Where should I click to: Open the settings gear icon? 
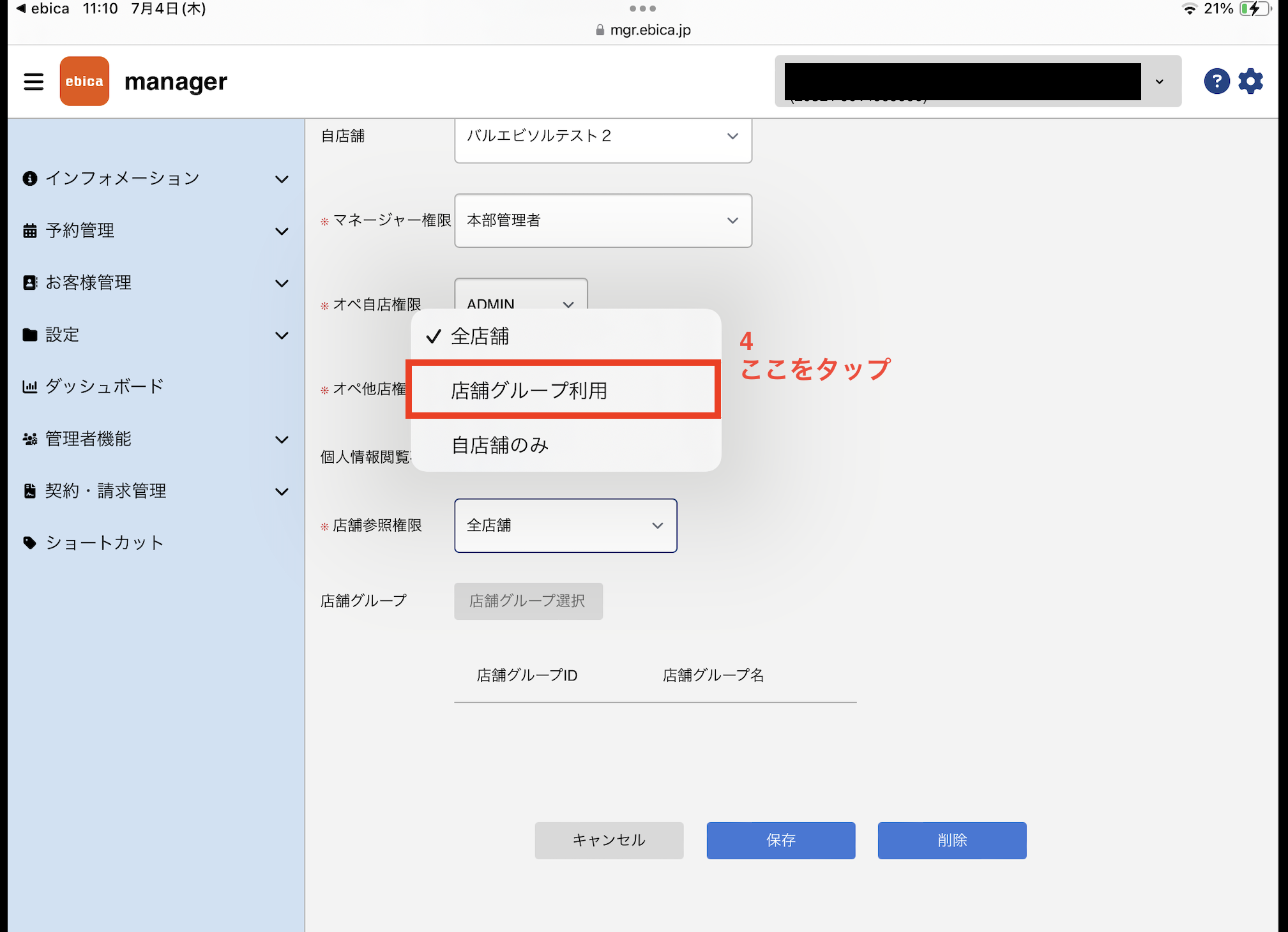coord(1250,82)
